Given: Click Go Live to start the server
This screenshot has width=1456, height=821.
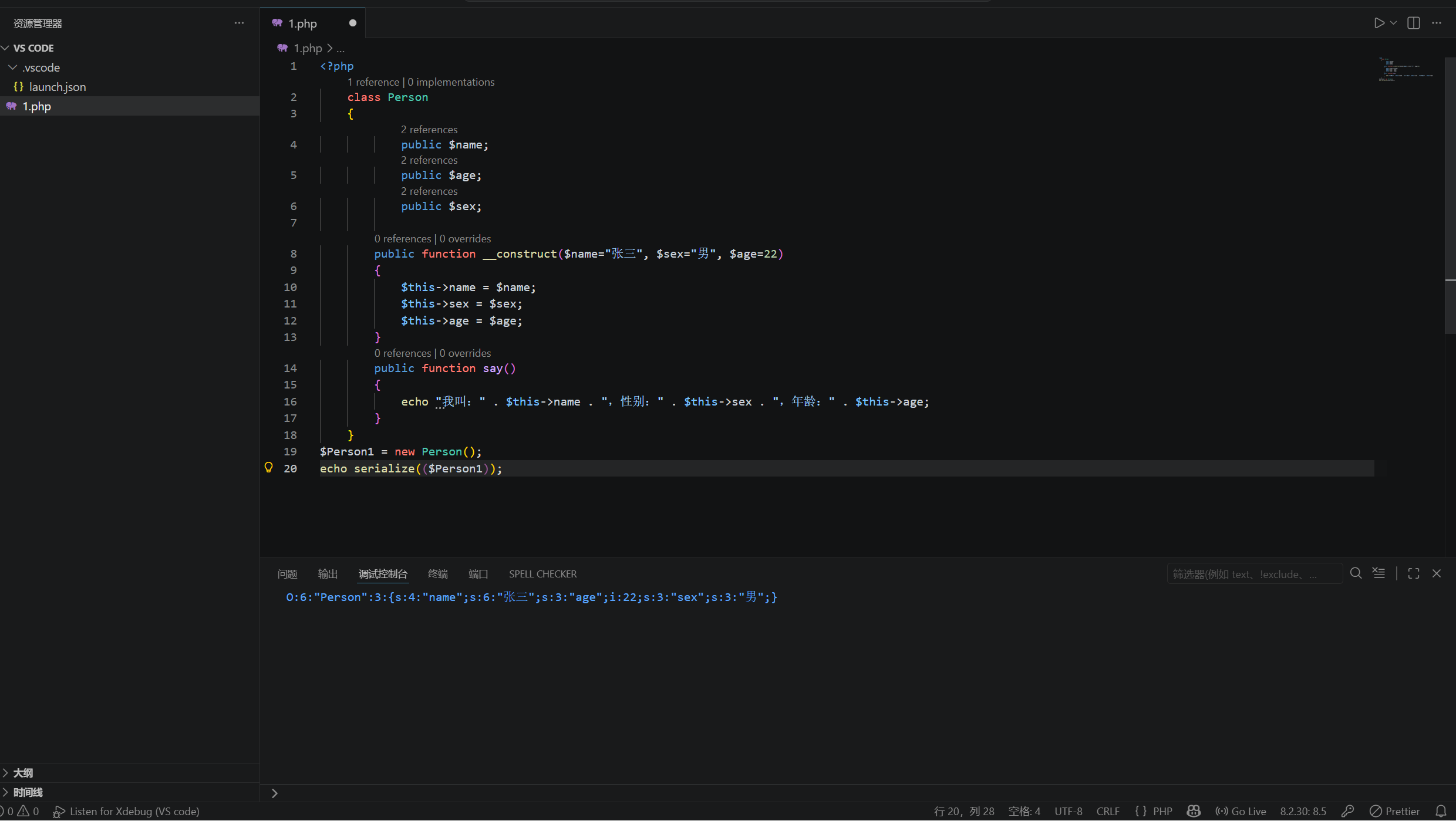Looking at the screenshot, I should point(1241,811).
